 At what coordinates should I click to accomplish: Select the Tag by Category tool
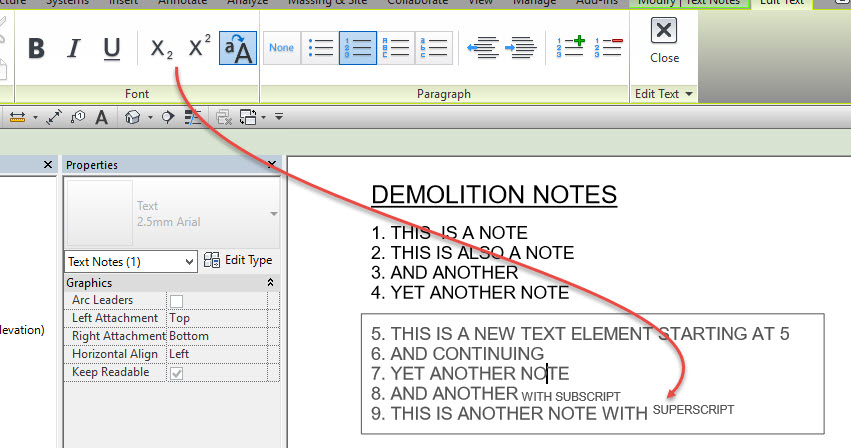click(x=78, y=117)
